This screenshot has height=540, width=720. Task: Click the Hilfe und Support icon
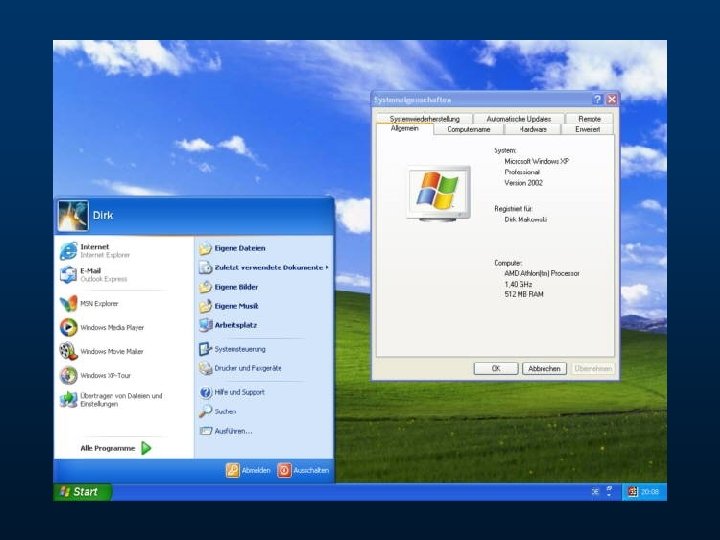click(205, 392)
